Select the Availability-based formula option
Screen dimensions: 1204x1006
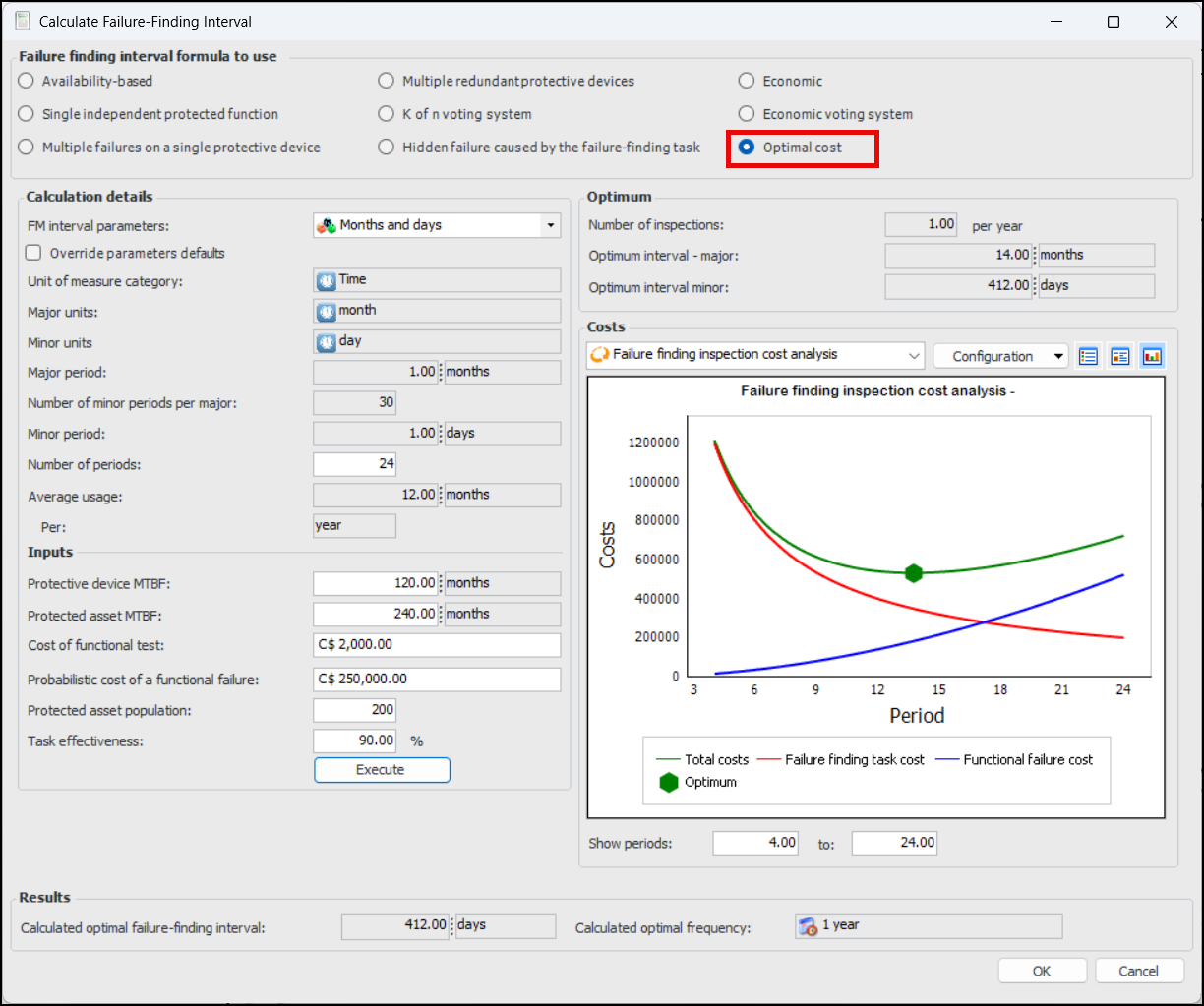pyautogui.click(x=27, y=81)
